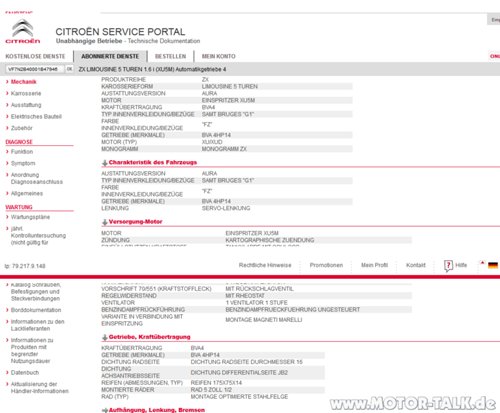The height and width of the screenshot is (413, 500).
Task: Click the DIAGNOSE section heading
Action: coord(19,142)
